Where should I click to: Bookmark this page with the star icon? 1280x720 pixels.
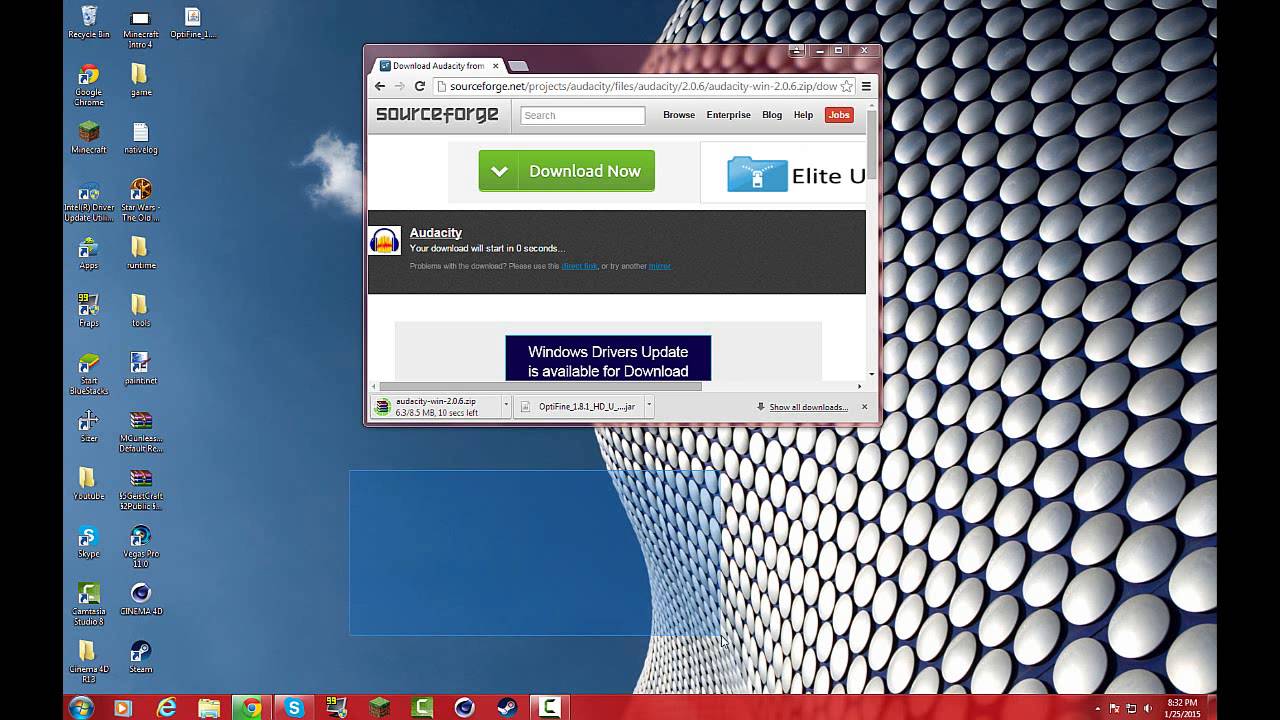[846, 86]
